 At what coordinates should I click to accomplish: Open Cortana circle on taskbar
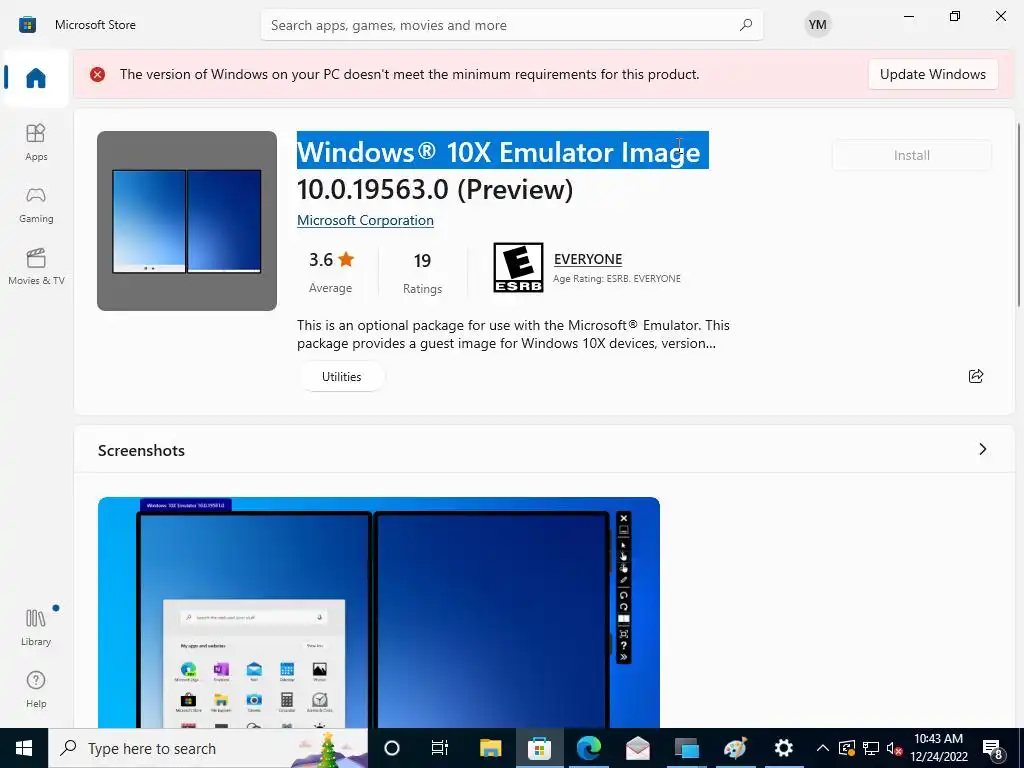click(x=392, y=748)
